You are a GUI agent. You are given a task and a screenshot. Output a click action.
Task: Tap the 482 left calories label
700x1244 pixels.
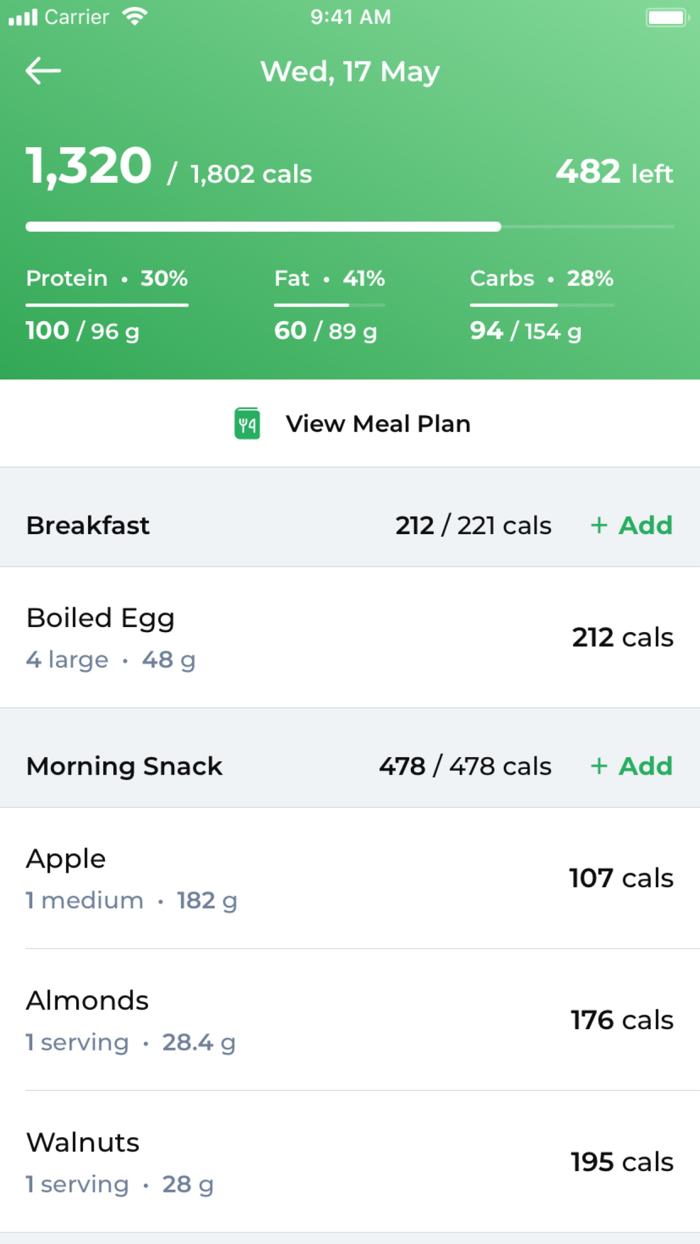click(x=614, y=172)
